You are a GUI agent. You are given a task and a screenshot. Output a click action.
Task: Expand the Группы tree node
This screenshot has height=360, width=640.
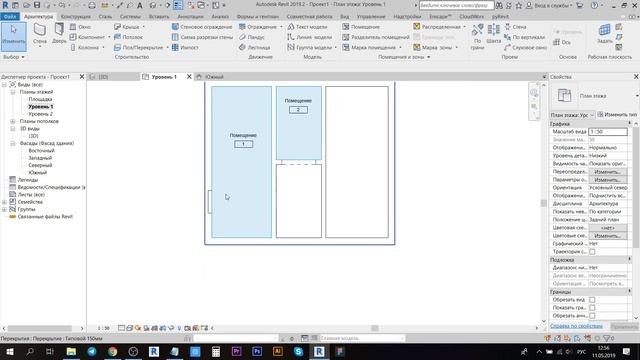coord(4,209)
